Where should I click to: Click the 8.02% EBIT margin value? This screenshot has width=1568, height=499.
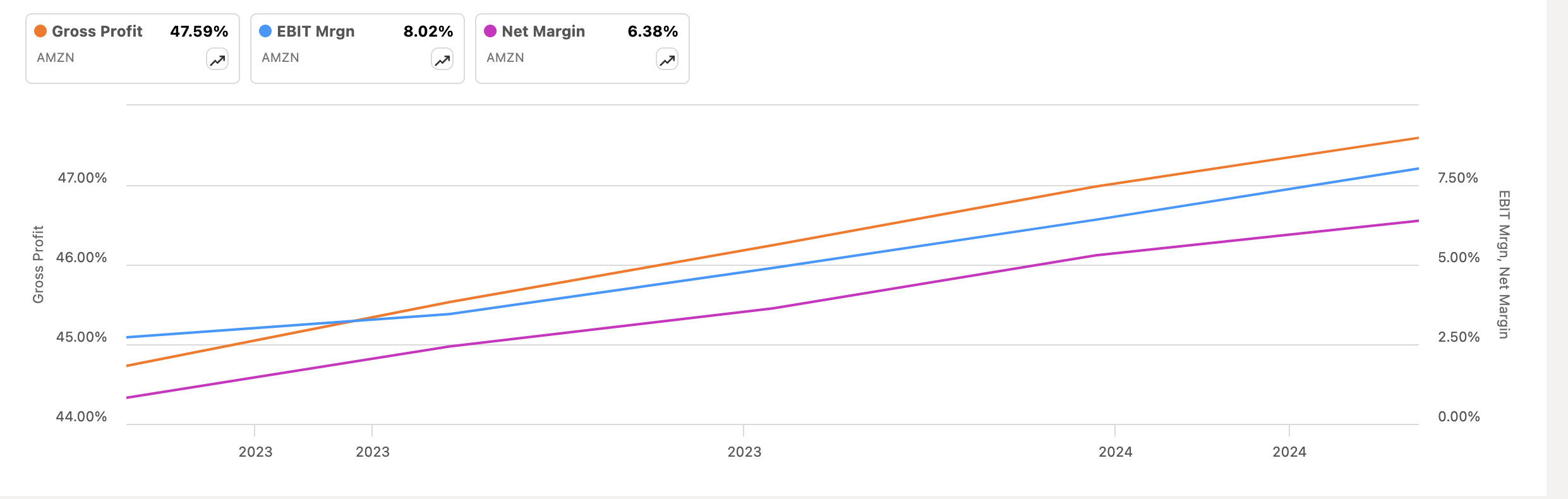click(x=428, y=32)
